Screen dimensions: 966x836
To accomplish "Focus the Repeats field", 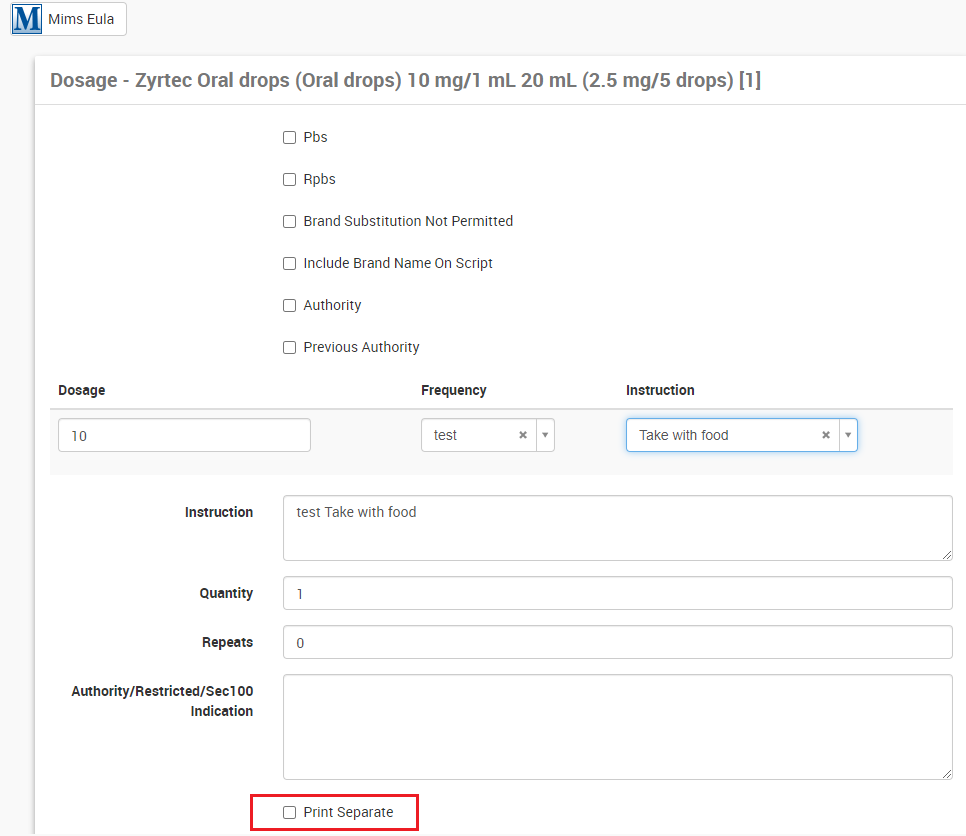I will tap(618, 642).
